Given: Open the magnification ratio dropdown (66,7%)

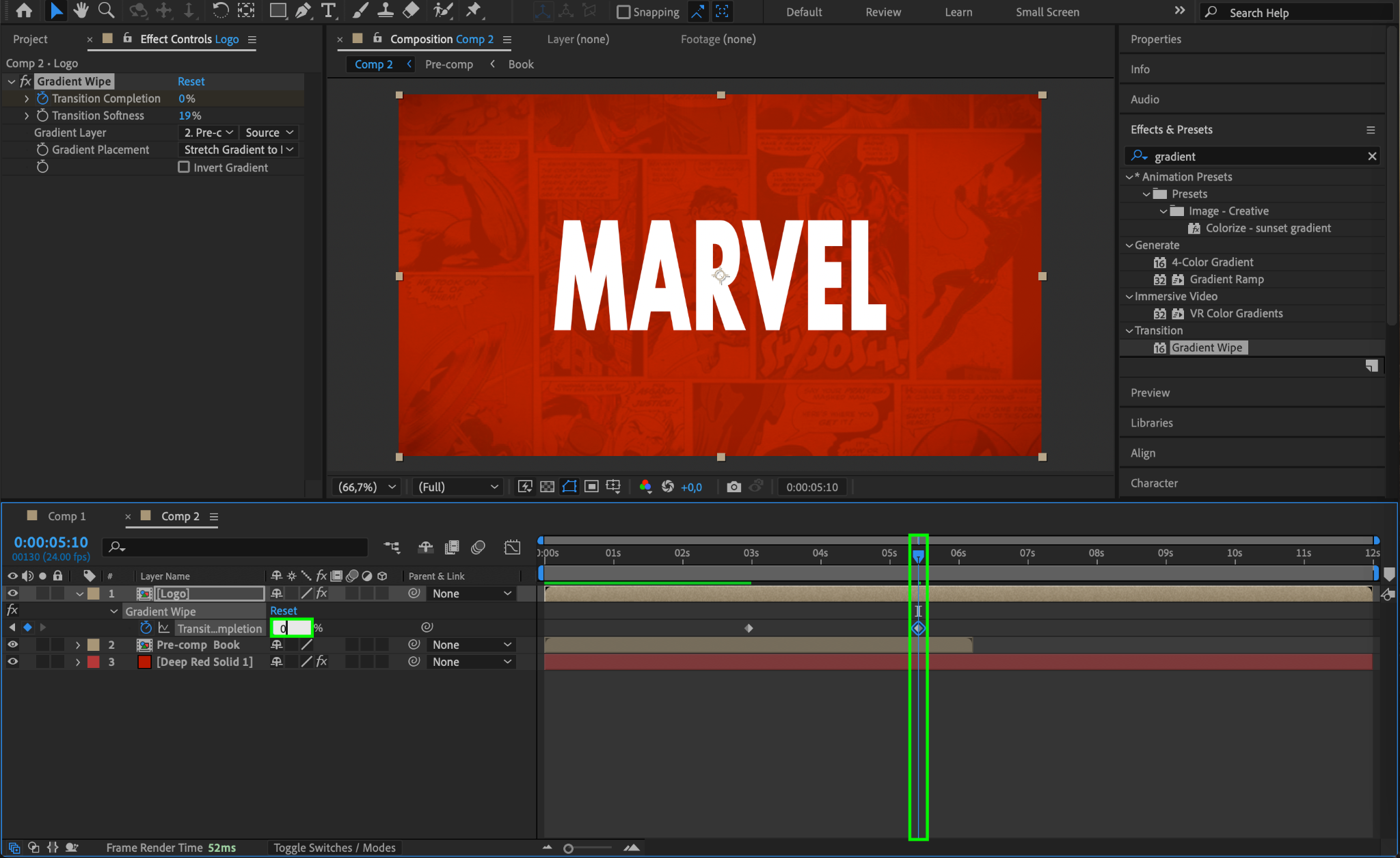Looking at the screenshot, I should tap(367, 487).
